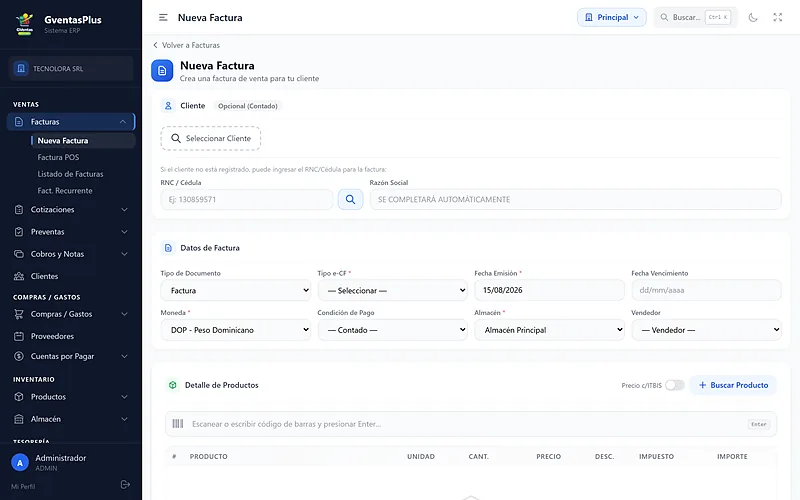Click the barcode scan input field
800x500 pixels.
coord(470,424)
